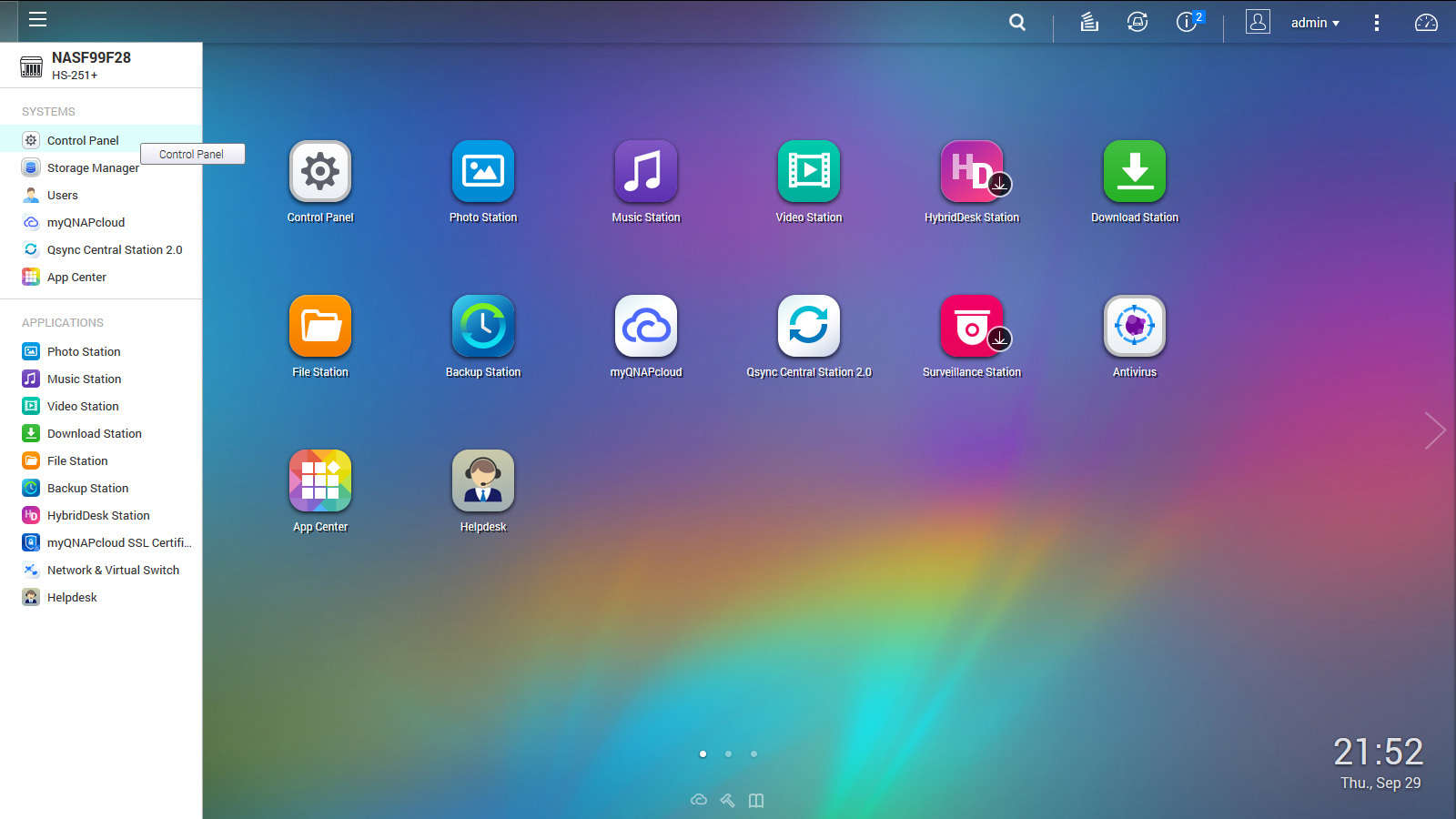Open Event Notifications info icon

[1188, 22]
